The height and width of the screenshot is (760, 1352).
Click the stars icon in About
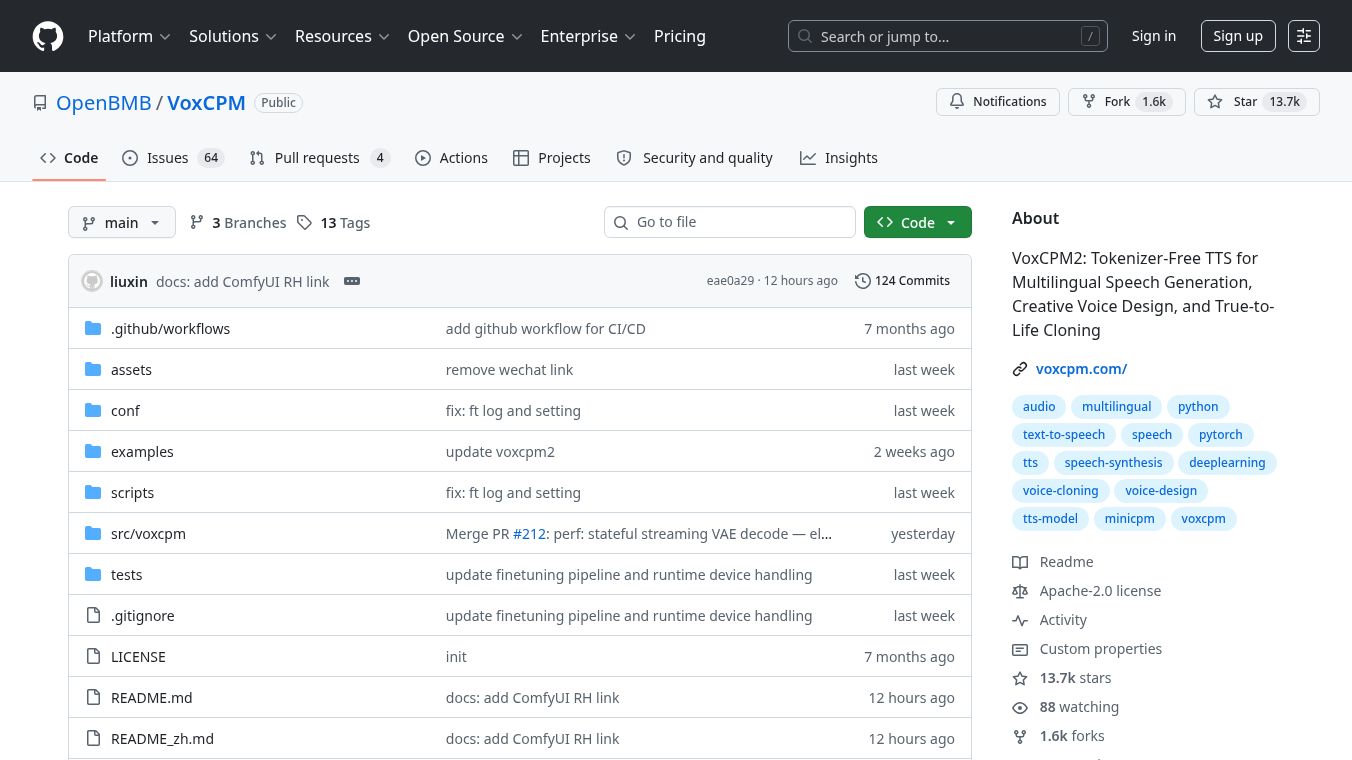coord(1020,678)
